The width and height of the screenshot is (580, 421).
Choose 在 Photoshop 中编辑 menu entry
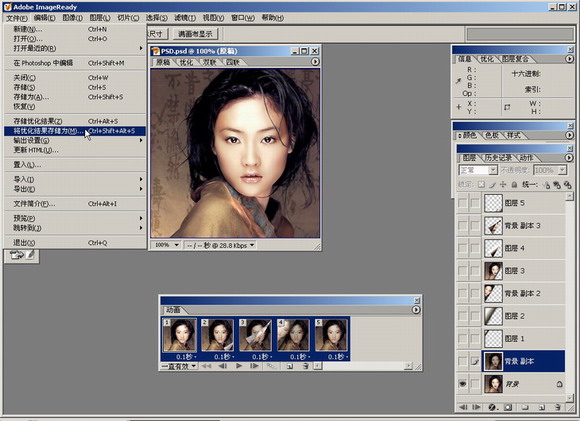point(75,63)
